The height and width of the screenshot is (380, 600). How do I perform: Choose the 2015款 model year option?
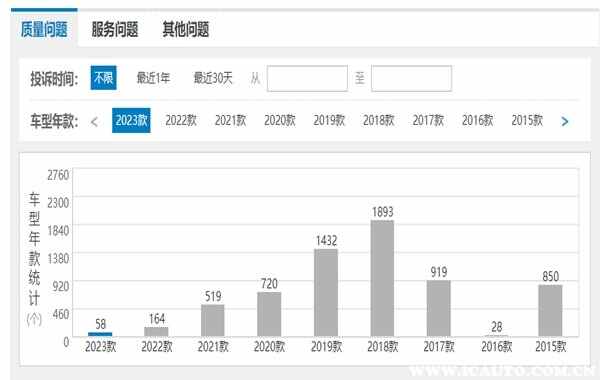[527, 121]
